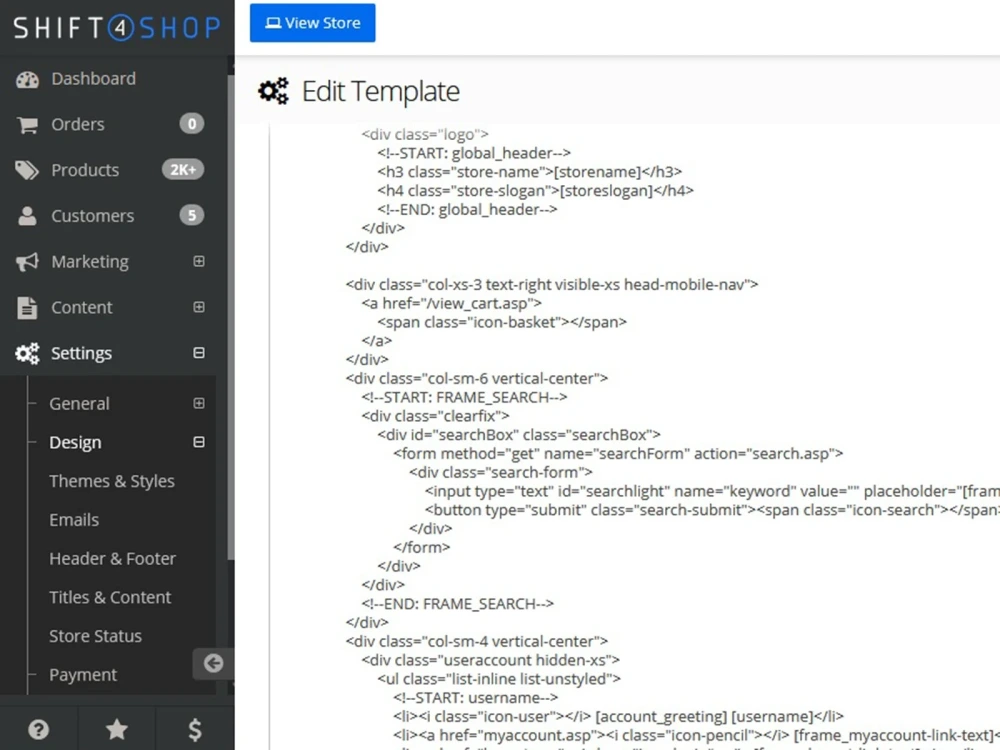Open help via question mark icon
Viewport: 1000px width, 750px height.
point(38,729)
